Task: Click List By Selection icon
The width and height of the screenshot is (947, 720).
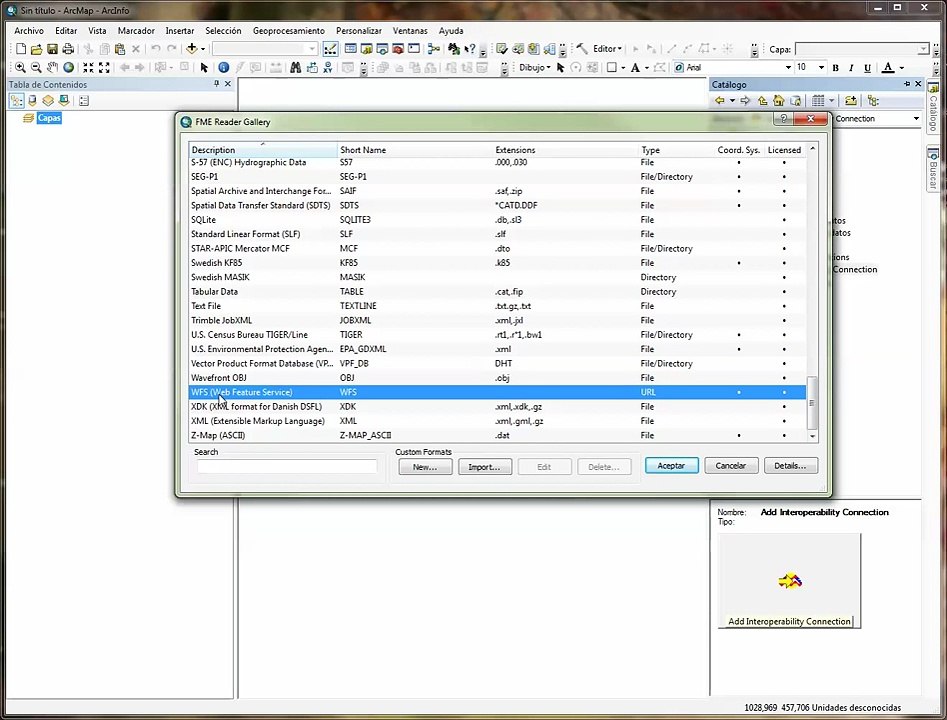Action: 63,101
